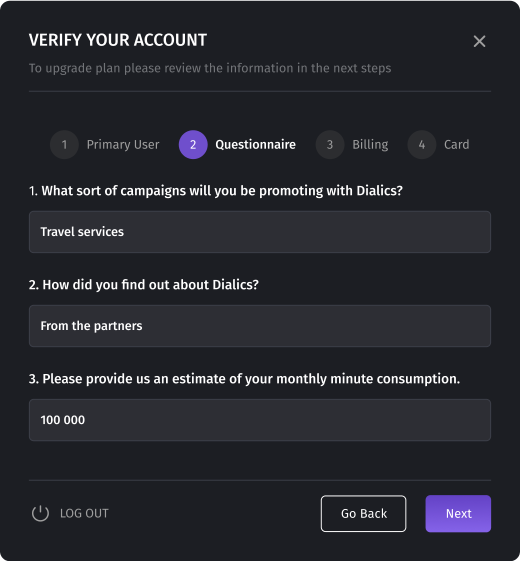Click the monthly minute consumption question label
This screenshot has height=561, width=520.
244,379
